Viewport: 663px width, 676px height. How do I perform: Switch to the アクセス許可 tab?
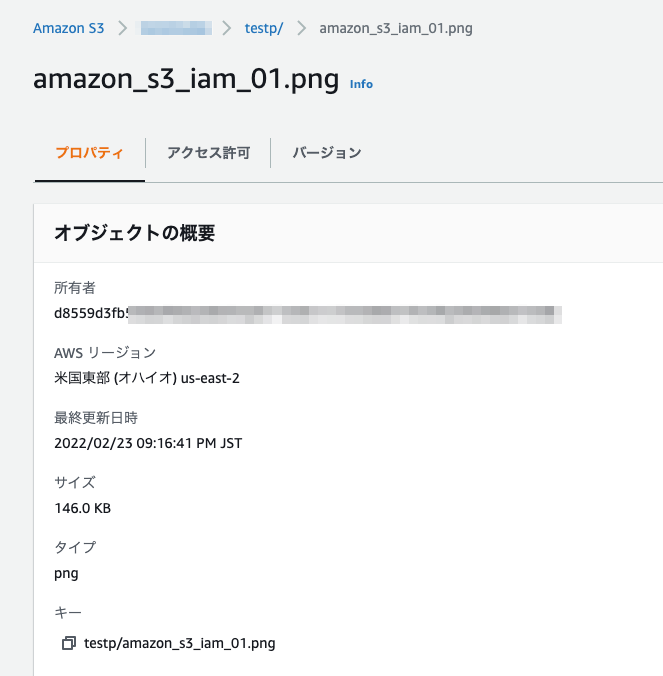(x=208, y=153)
